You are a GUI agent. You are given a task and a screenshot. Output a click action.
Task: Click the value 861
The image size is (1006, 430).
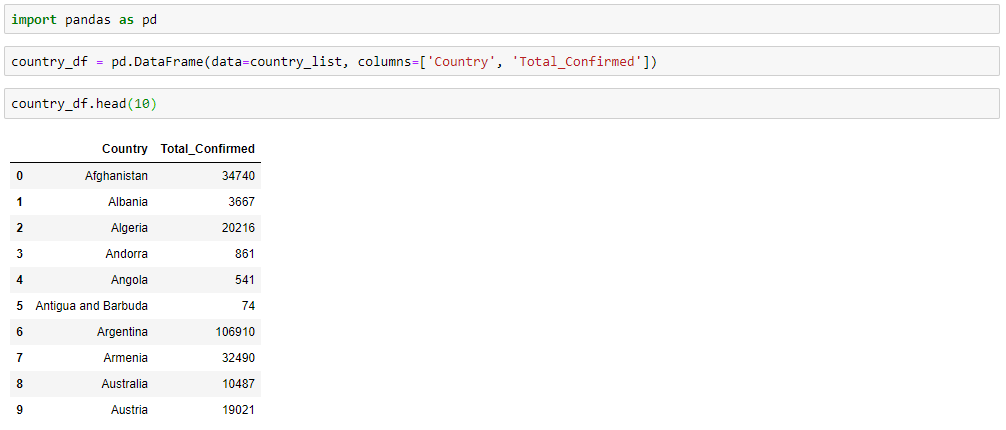tap(244, 254)
